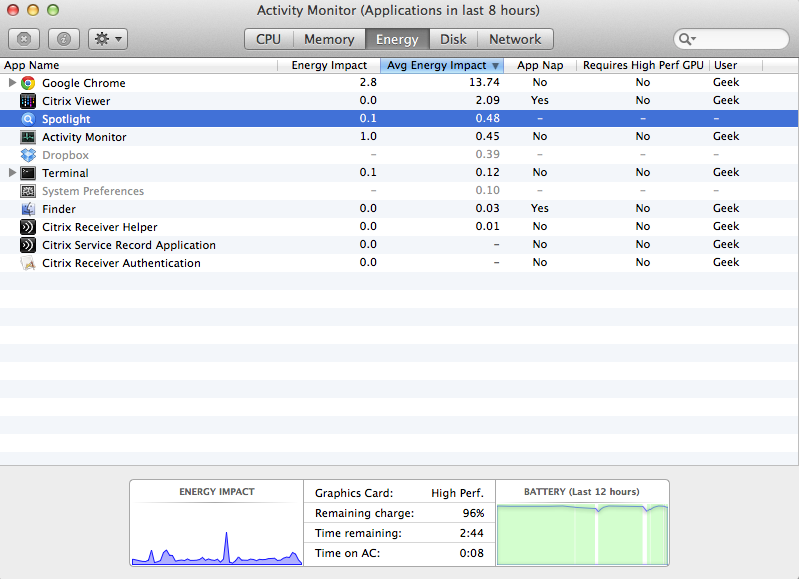Switch to the Memory tab

(329, 39)
